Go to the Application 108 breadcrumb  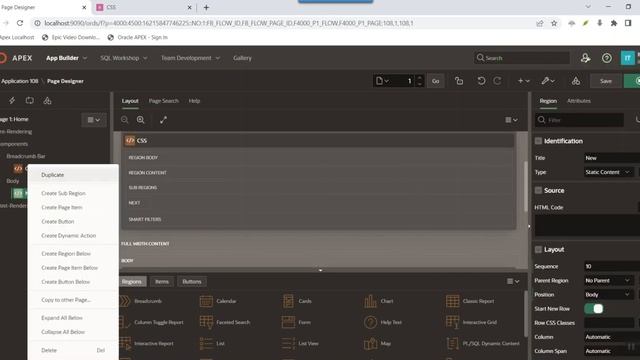click(x=19, y=81)
